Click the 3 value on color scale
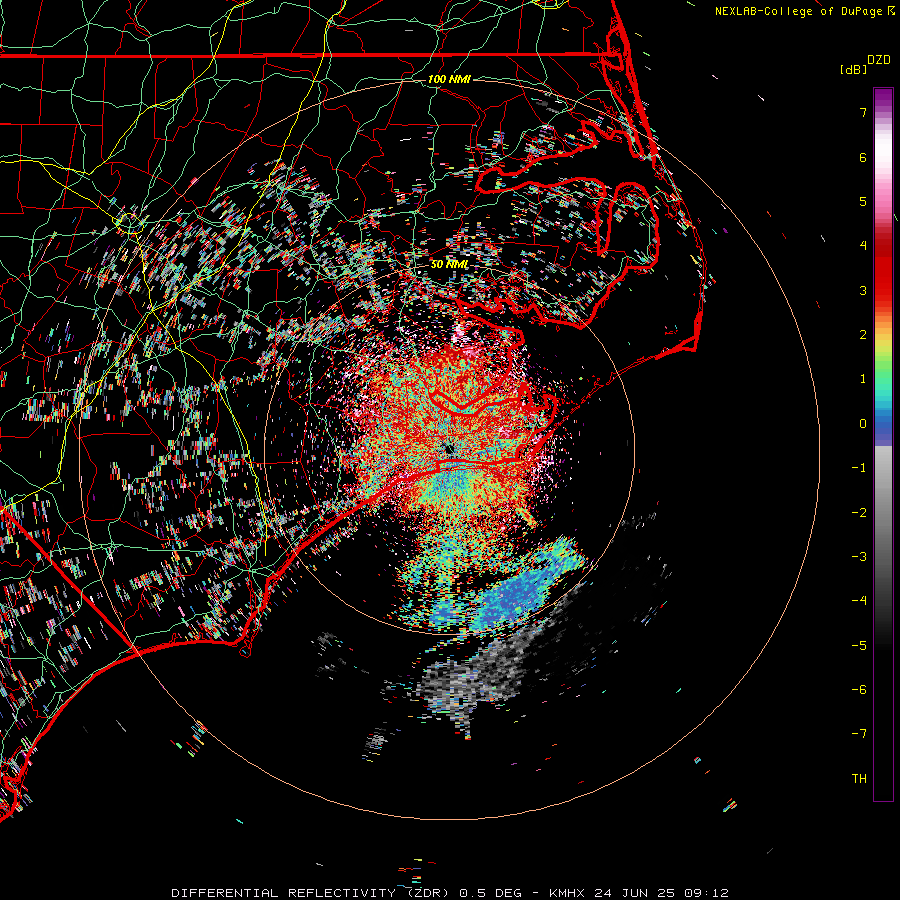Image resolution: width=900 pixels, height=900 pixels. tap(863, 290)
